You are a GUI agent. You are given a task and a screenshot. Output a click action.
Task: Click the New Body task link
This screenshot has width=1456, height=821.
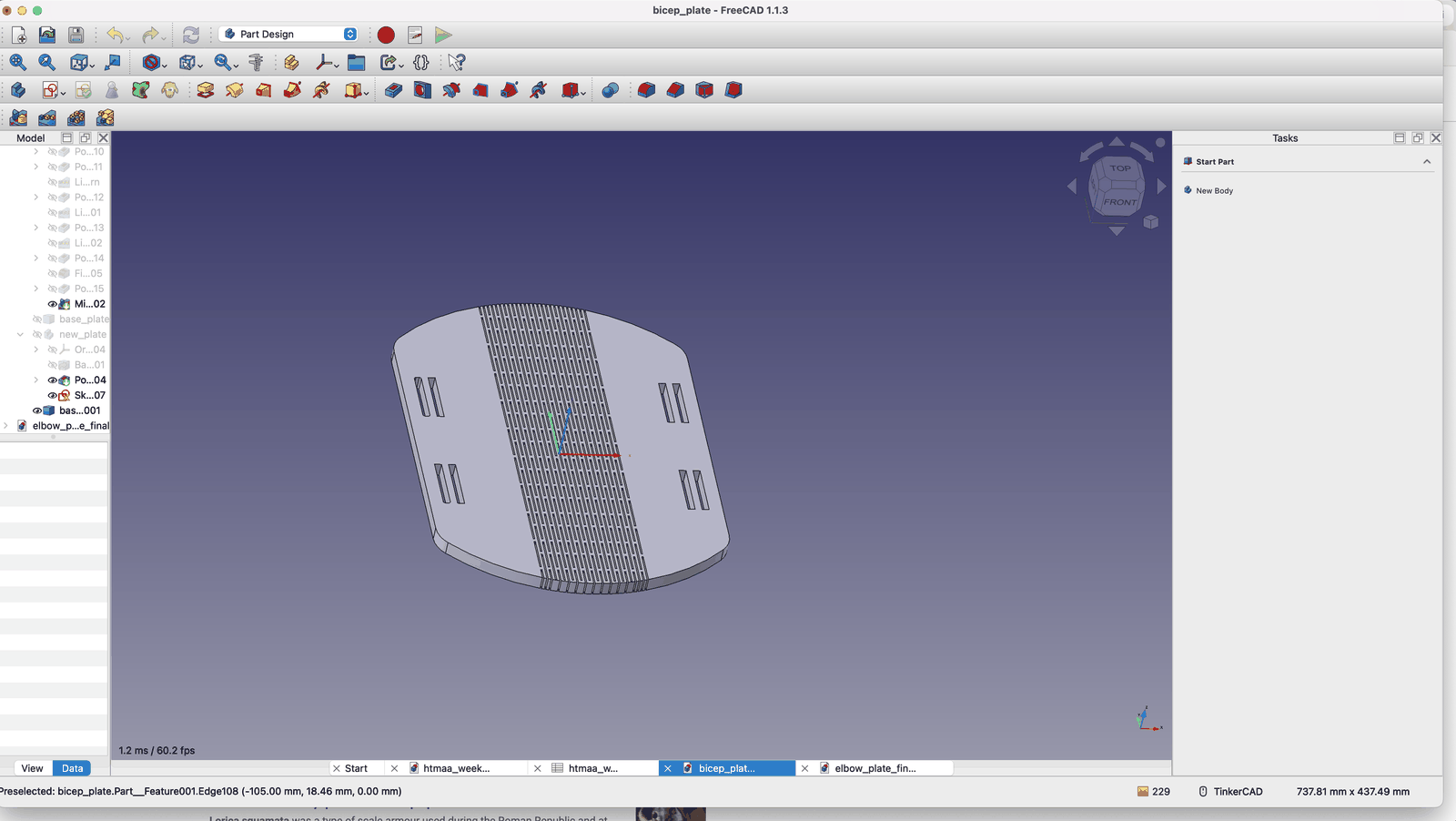(x=1214, y=190)
